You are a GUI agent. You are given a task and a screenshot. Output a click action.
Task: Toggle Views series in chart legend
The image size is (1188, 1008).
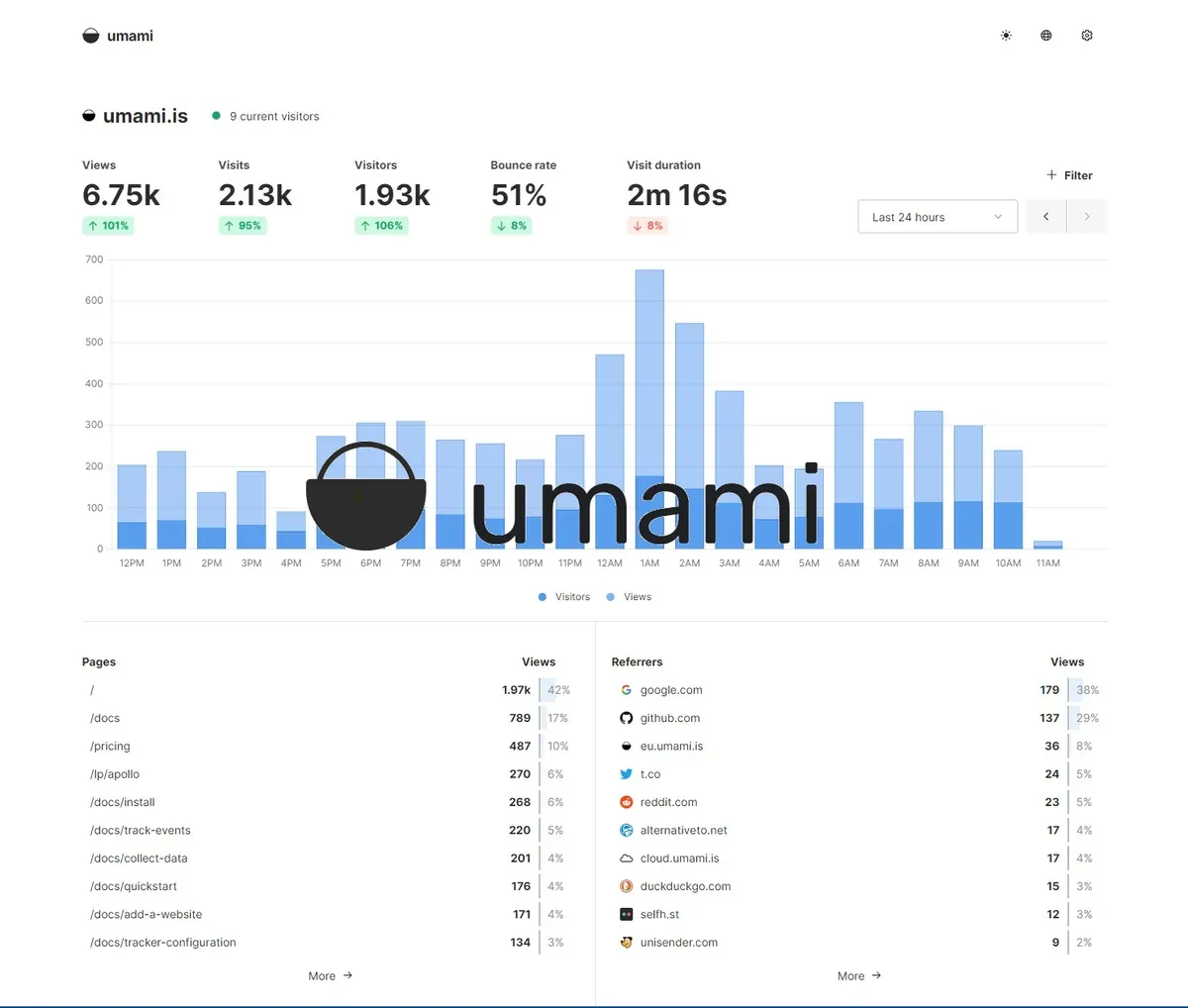point(629,597)
